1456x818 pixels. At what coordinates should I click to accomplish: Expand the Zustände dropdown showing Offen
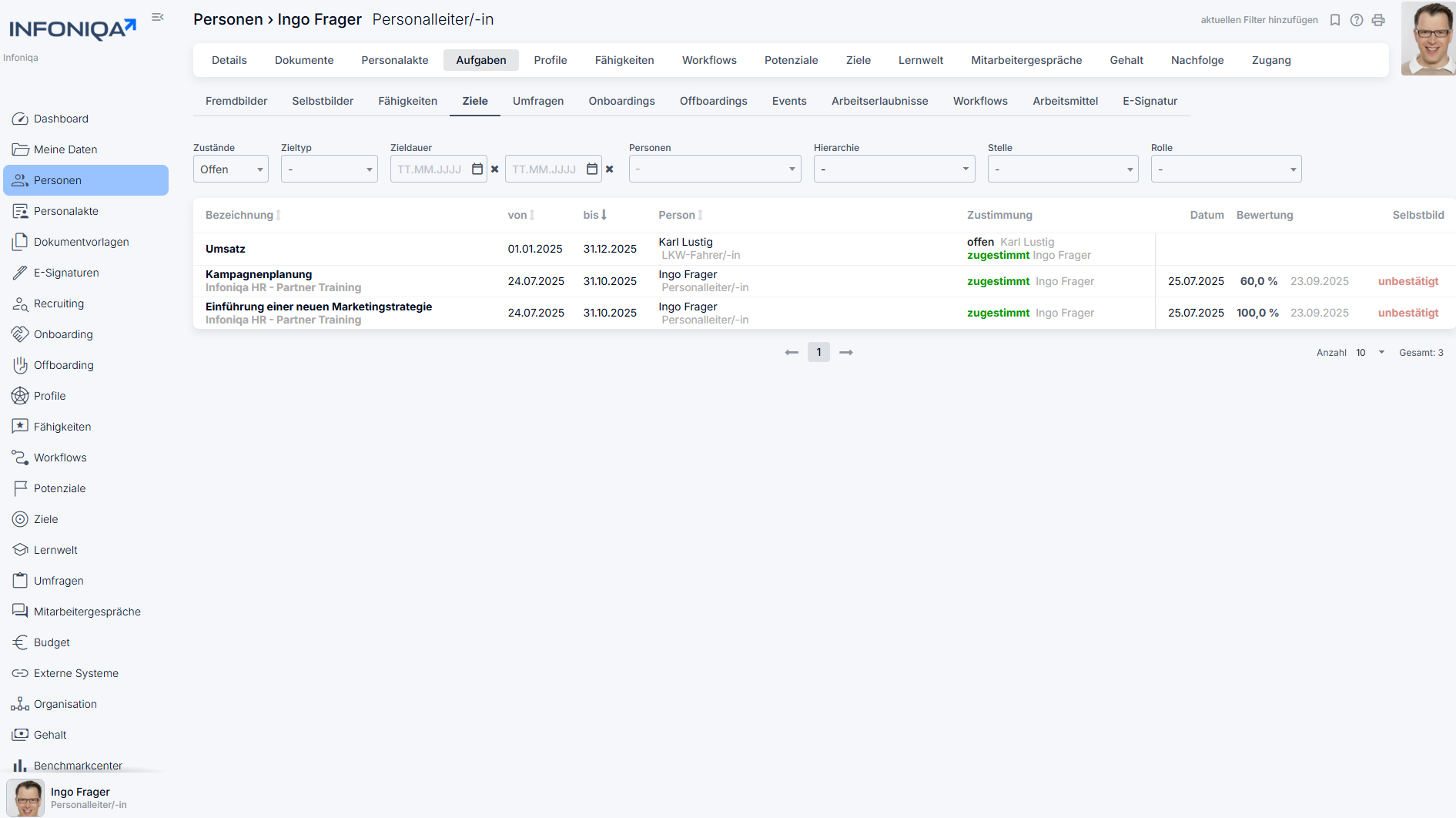pos(230,169)
